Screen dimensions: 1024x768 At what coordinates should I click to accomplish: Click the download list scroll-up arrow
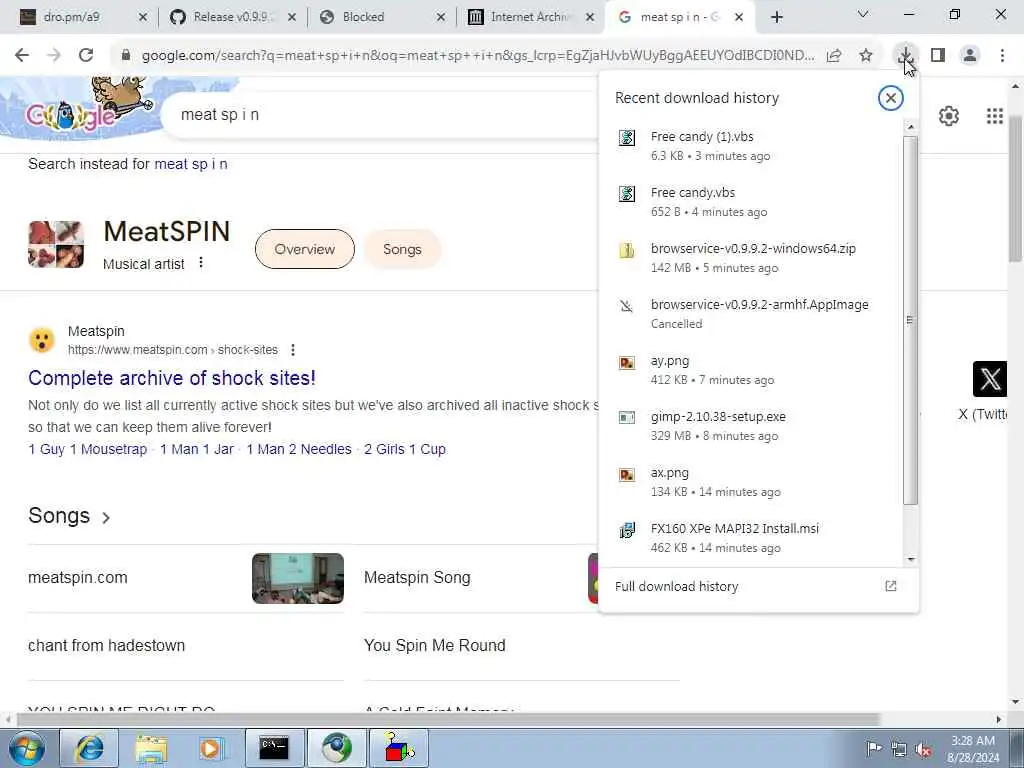click(911, 127)
